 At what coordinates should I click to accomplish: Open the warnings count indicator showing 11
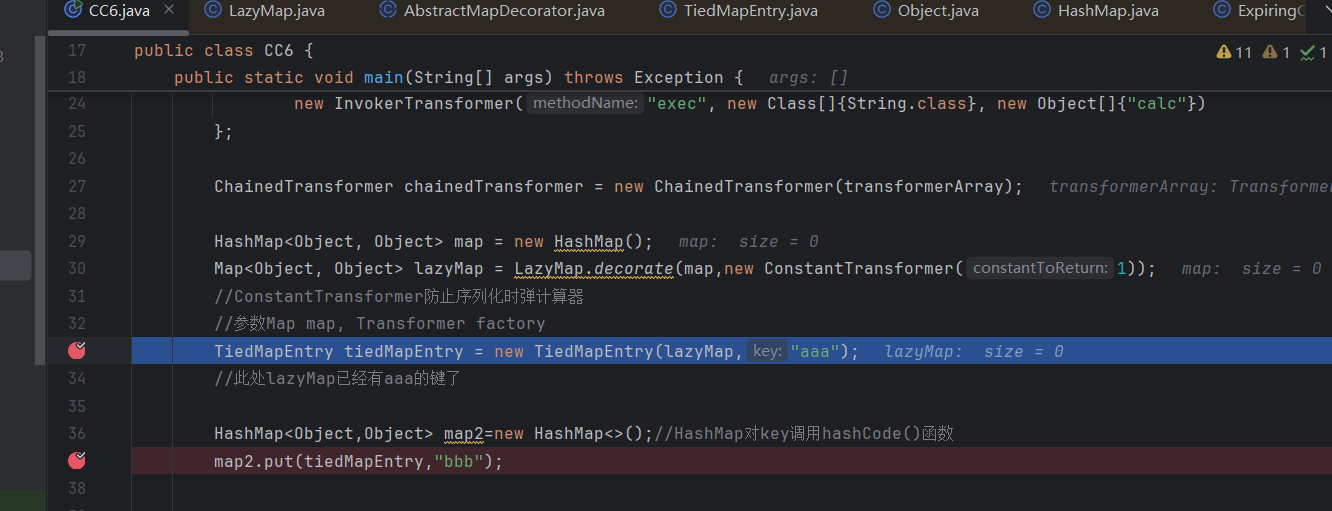point(1234,52)
